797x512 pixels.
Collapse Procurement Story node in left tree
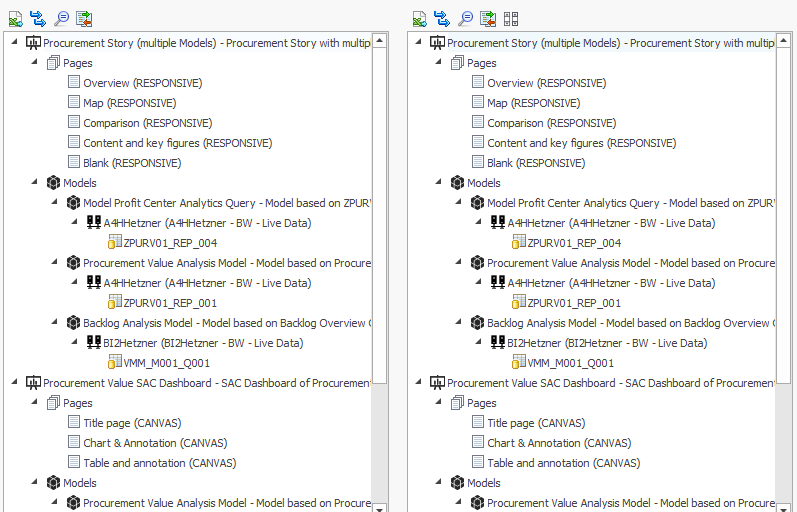(x=13, y=43)
